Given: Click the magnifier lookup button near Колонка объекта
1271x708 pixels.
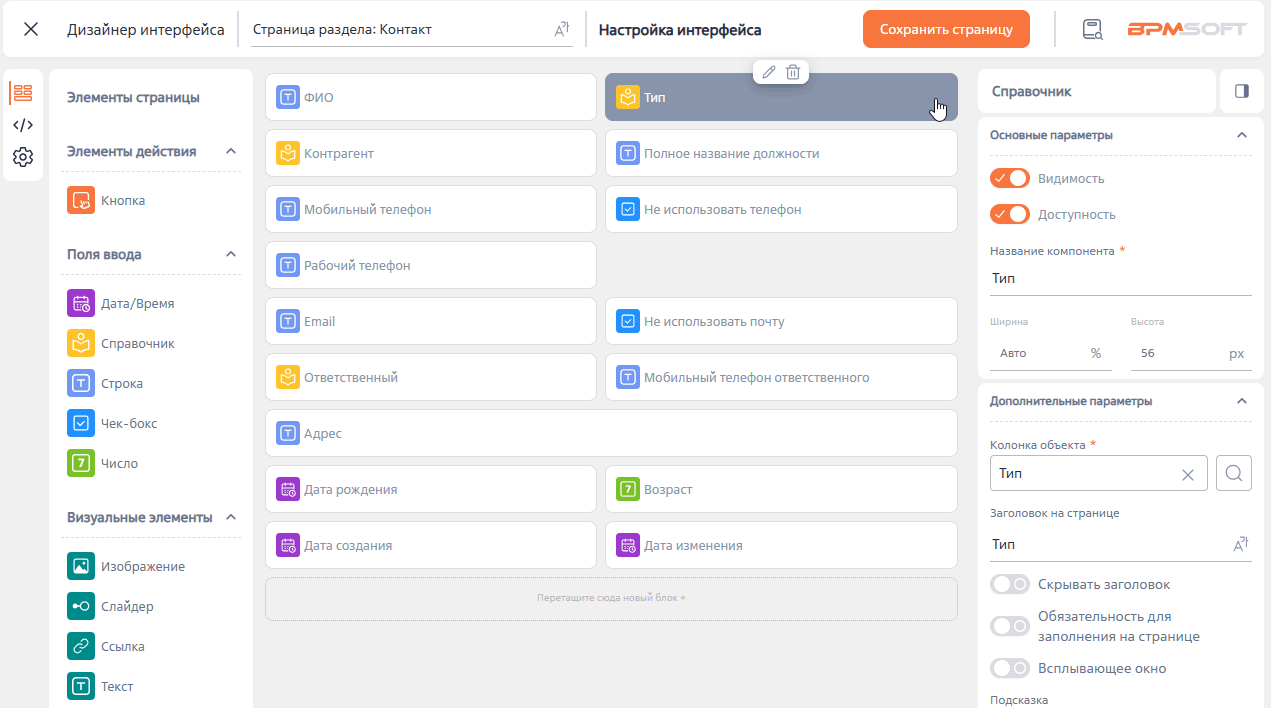Looking at the screenshot, I should (1234, 473).
